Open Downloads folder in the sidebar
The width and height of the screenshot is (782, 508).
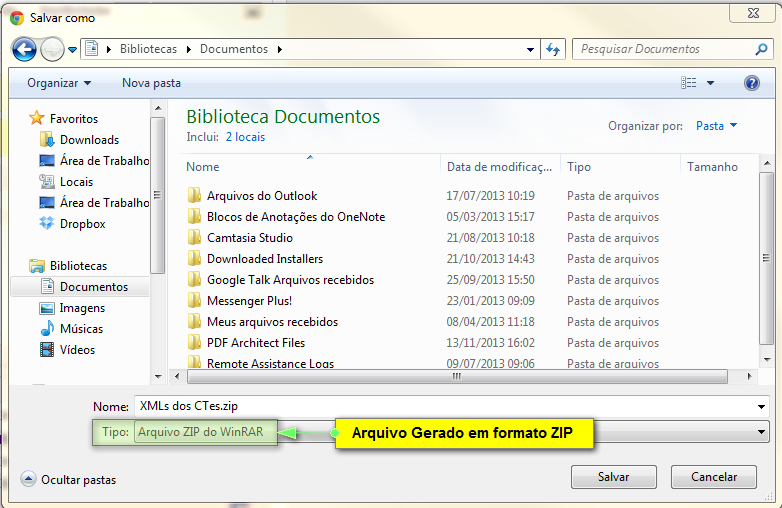89,140
